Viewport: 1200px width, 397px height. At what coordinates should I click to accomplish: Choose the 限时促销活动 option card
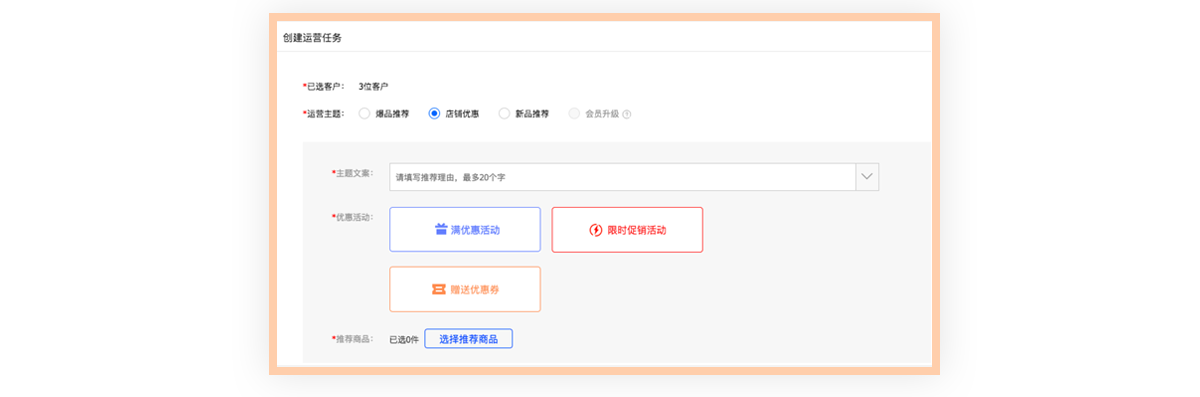(627, 230)
